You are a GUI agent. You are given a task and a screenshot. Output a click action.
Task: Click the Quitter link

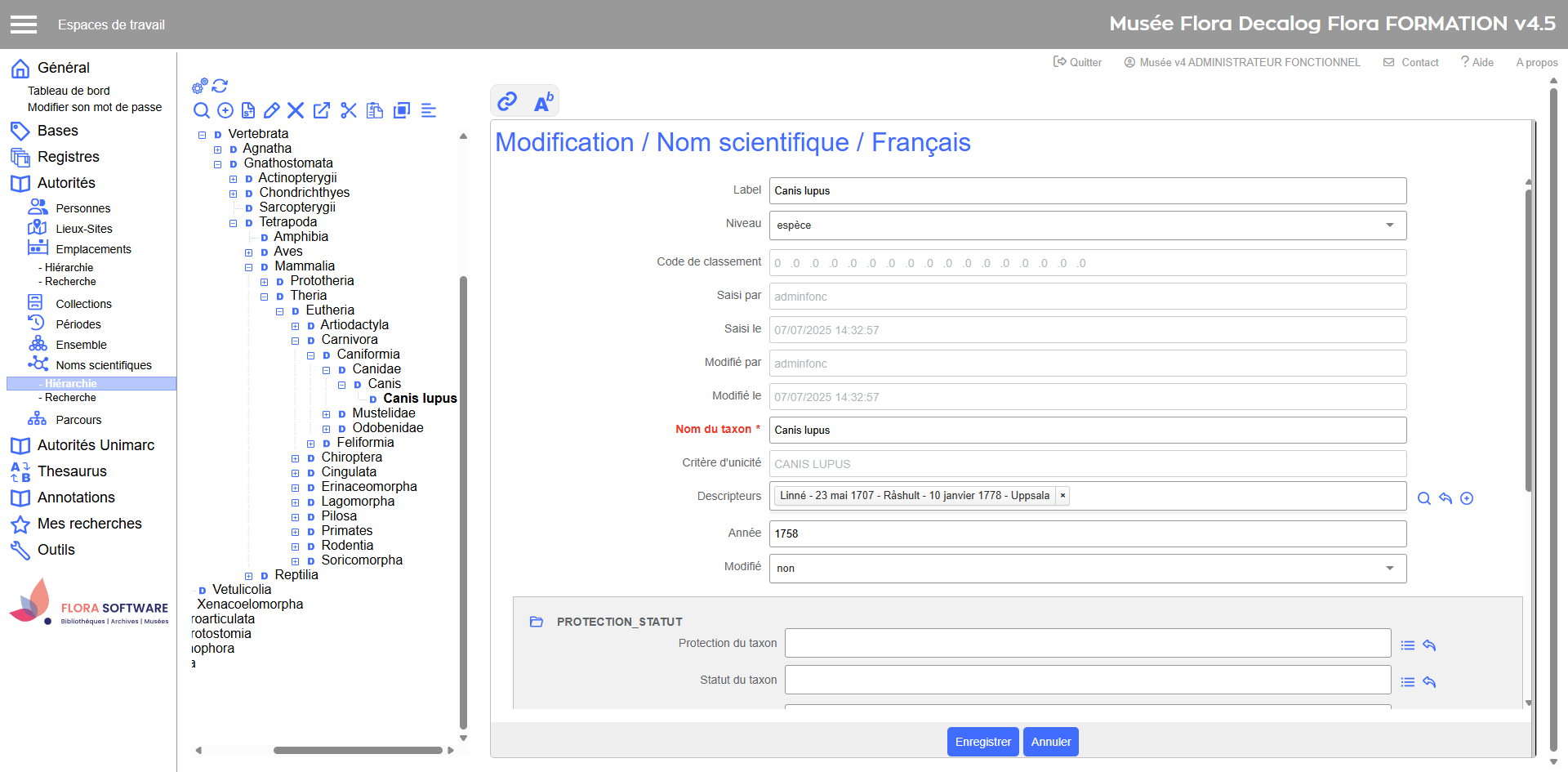pyautogui.click(x=1078, y=62)
